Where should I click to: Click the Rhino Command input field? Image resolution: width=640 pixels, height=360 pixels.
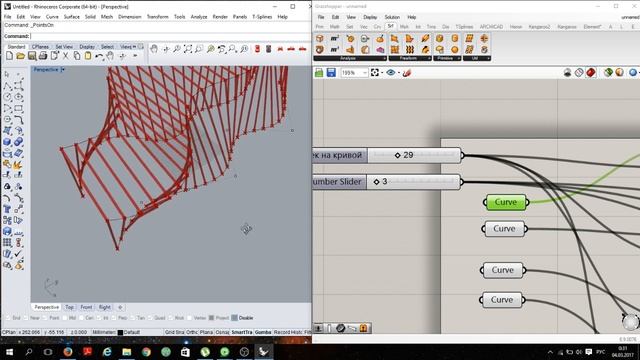coord(170,36)
